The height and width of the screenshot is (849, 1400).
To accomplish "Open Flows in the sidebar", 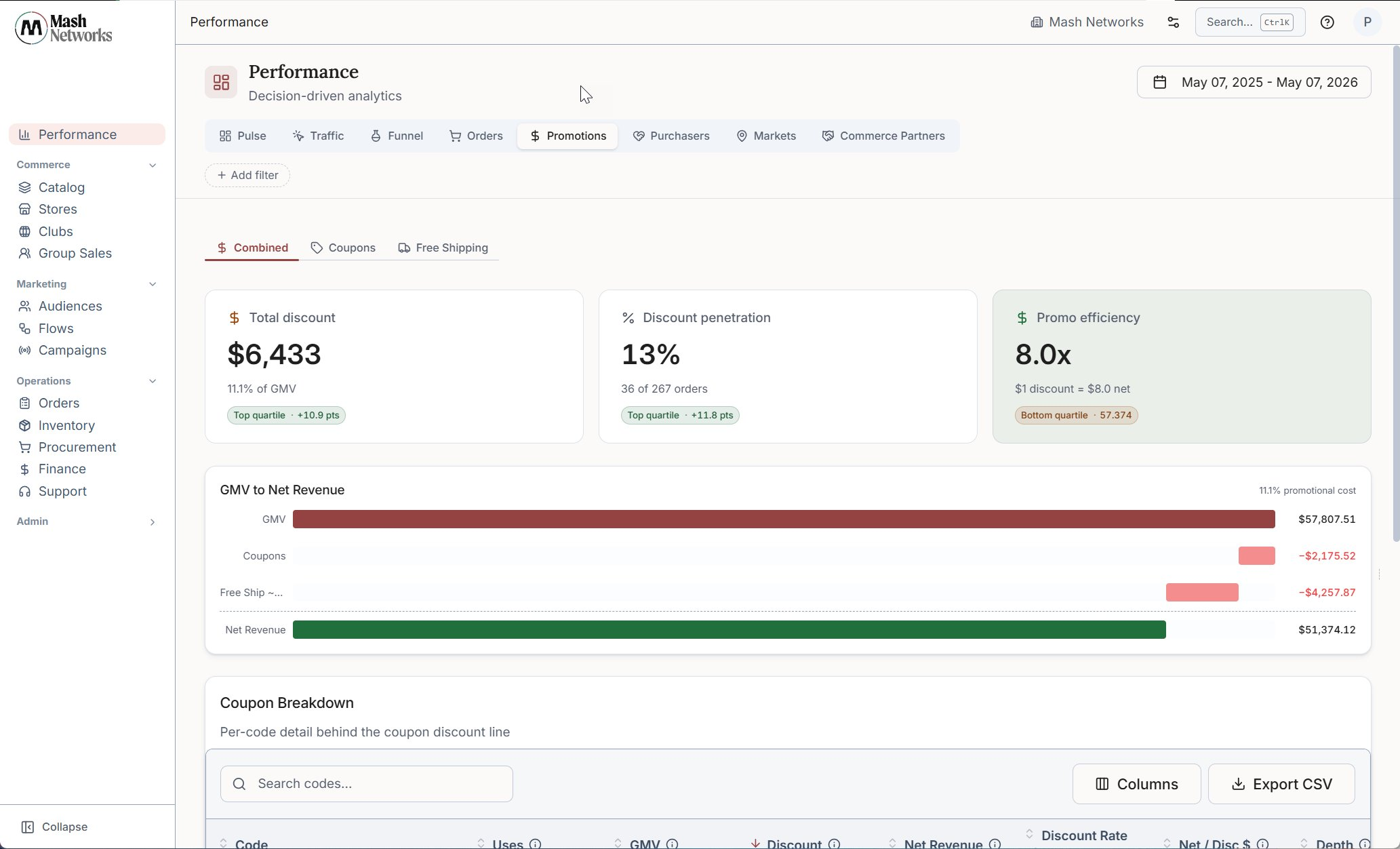I will [x=56, y=328].
